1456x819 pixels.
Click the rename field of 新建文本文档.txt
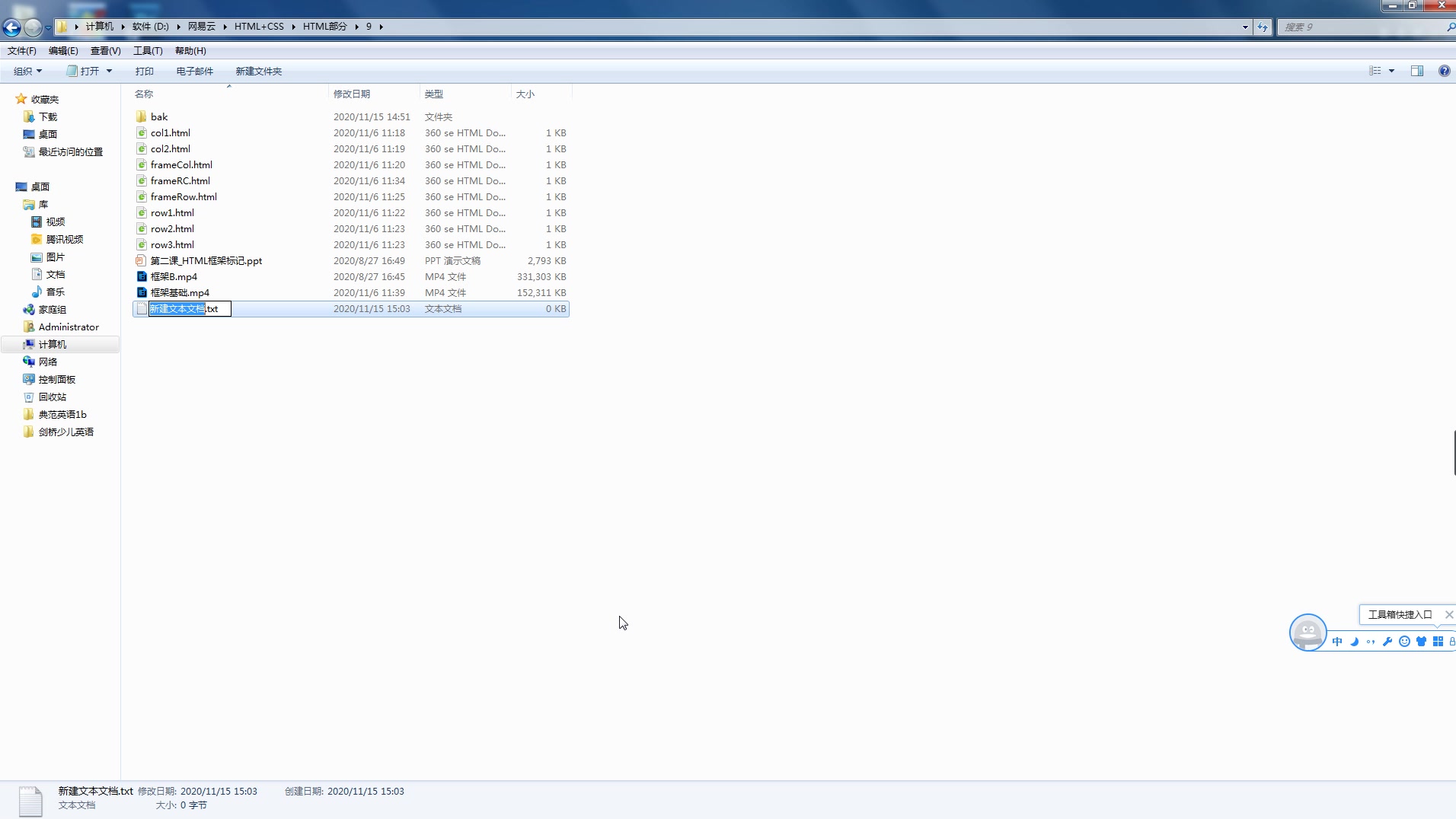[x=190, y=308]
